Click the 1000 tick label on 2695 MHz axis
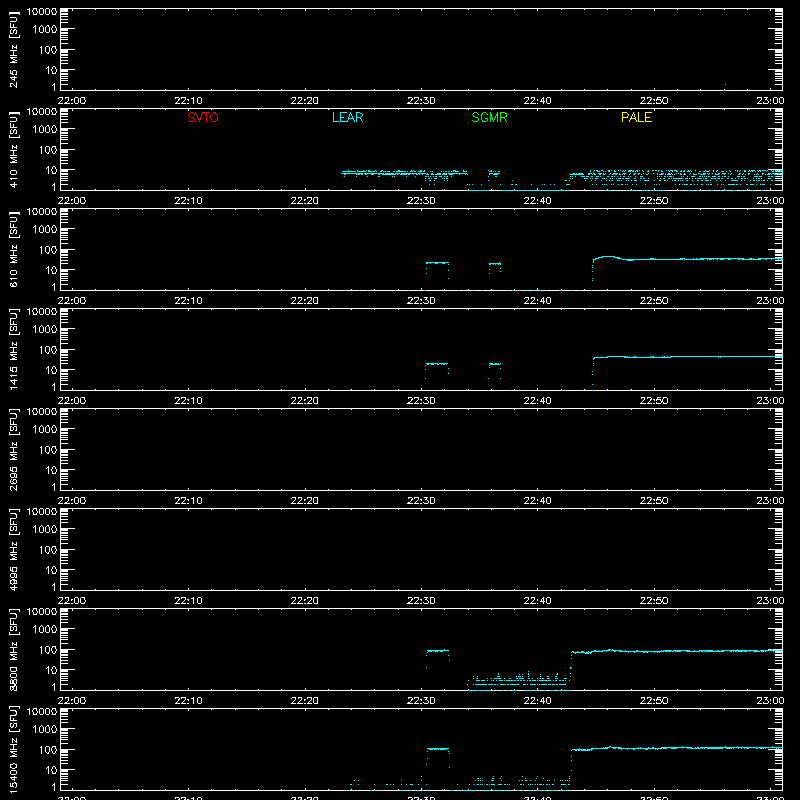 (45, 430)
